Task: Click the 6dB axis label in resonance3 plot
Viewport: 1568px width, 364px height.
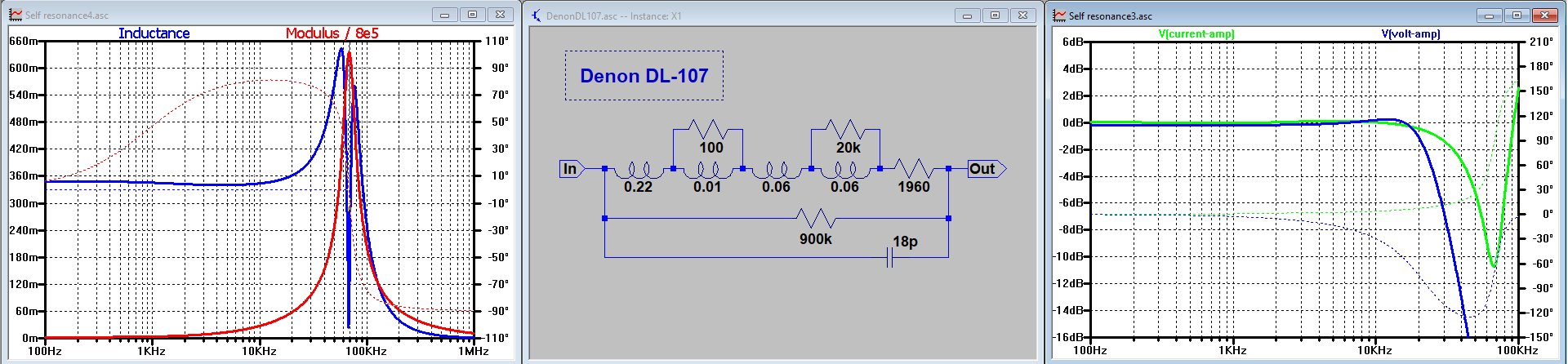Action: pos(1073,42)
